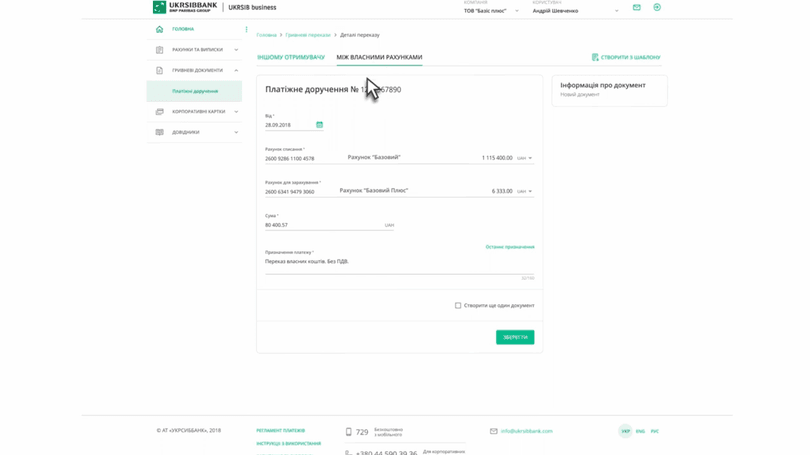
Task: Select Платіжні доручення in the sidebar
Action: click(x=195, y=91)
